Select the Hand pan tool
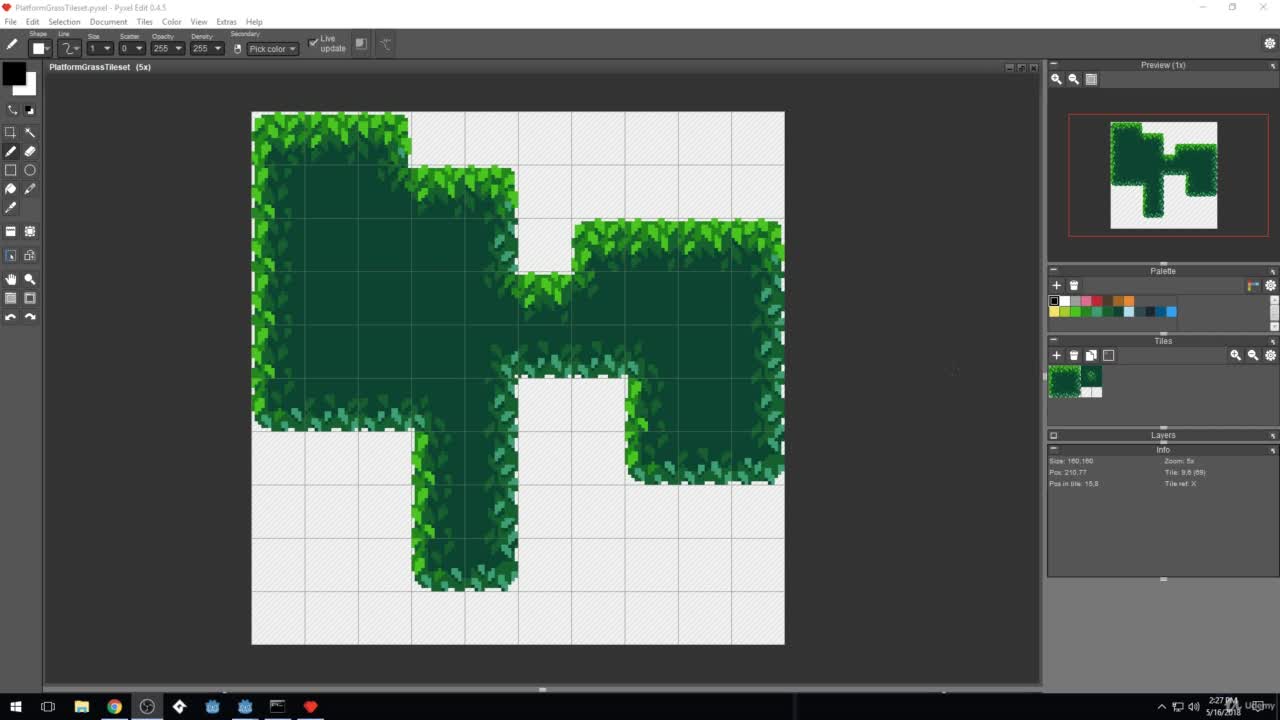This screenshot has width=1280, height=720. (11, 279)
